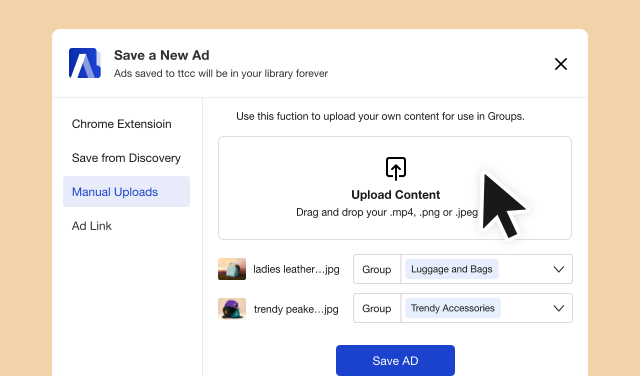Image resolution: width=640 pixels, height=376 pixels.
Task: Click the Trendy Accessories tag
Action: [x=453, y=308]
